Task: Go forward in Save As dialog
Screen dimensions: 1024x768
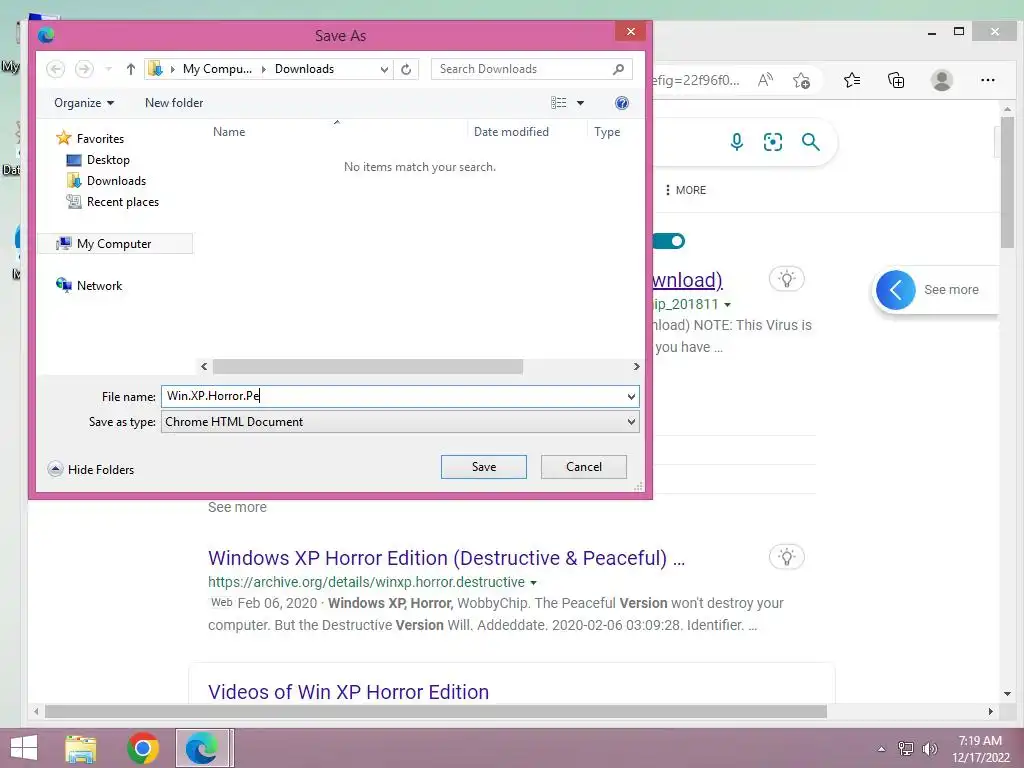Action: [x=84, y=69]
